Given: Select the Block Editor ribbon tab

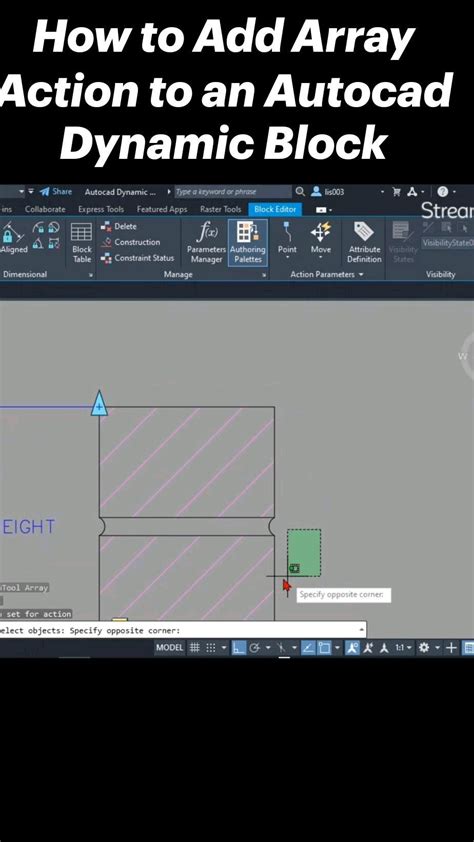Looking at the screenshot, I should pos(275,209).
